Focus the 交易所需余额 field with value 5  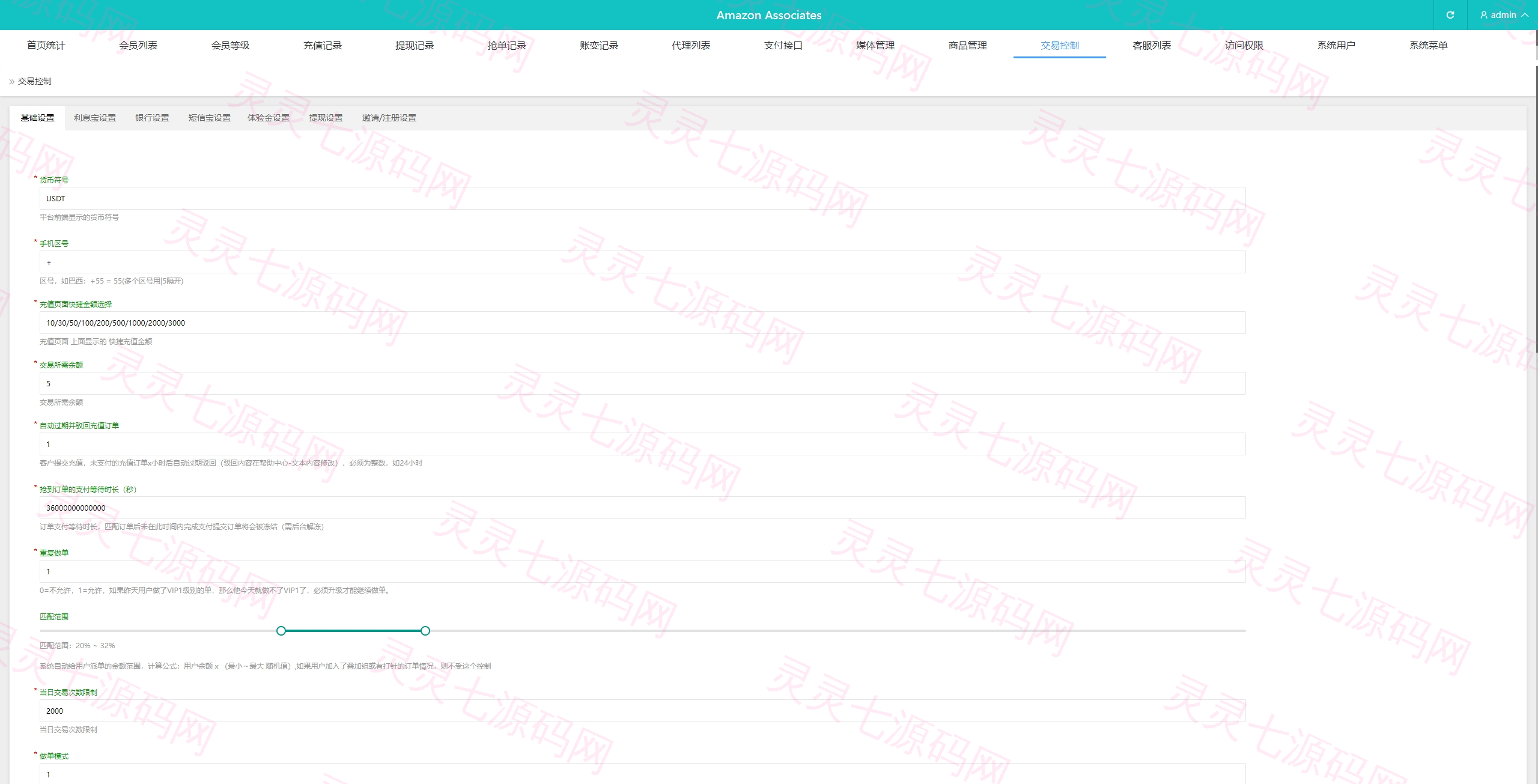[643, 383]
